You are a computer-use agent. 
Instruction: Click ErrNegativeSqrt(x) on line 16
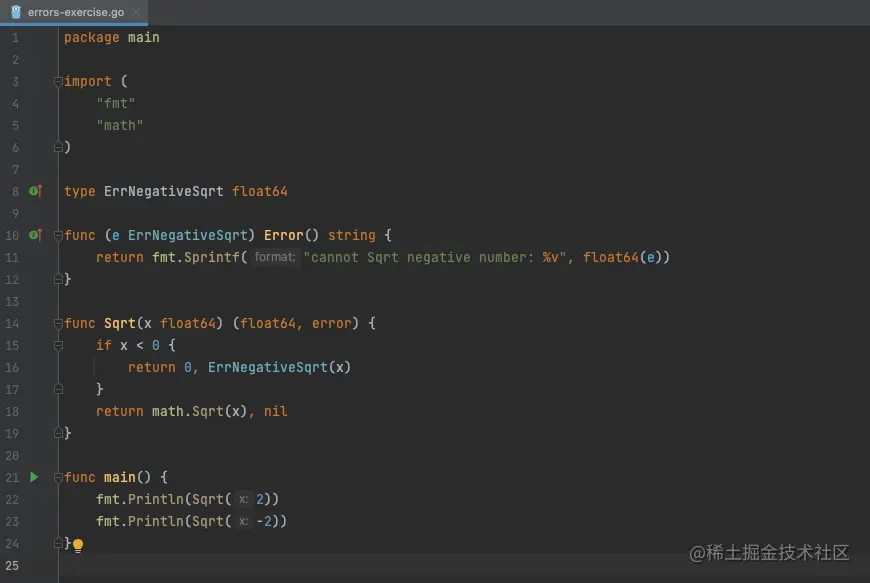[x=279, y=367]
